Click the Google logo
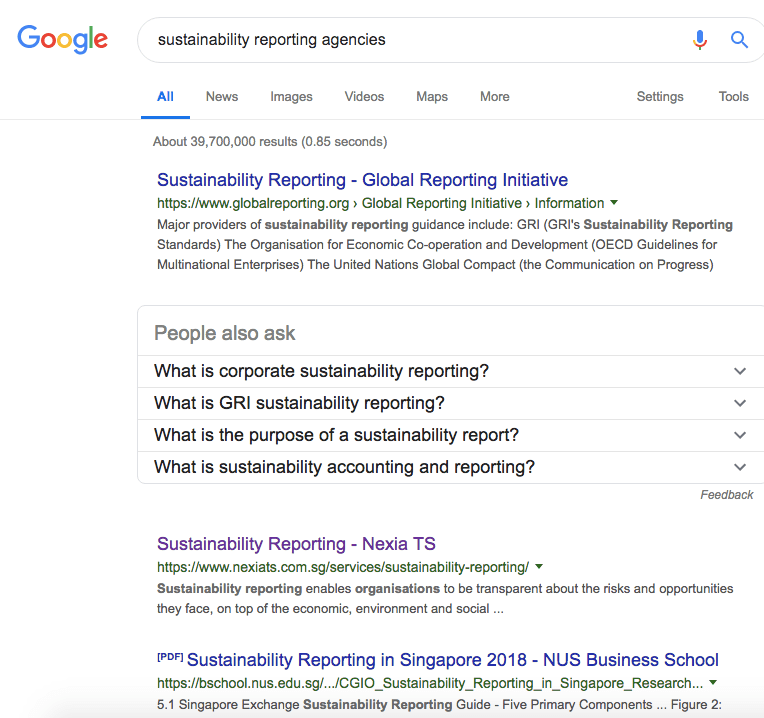The width and height of the screenshot is (764, 718). click(x=63, y=39)
